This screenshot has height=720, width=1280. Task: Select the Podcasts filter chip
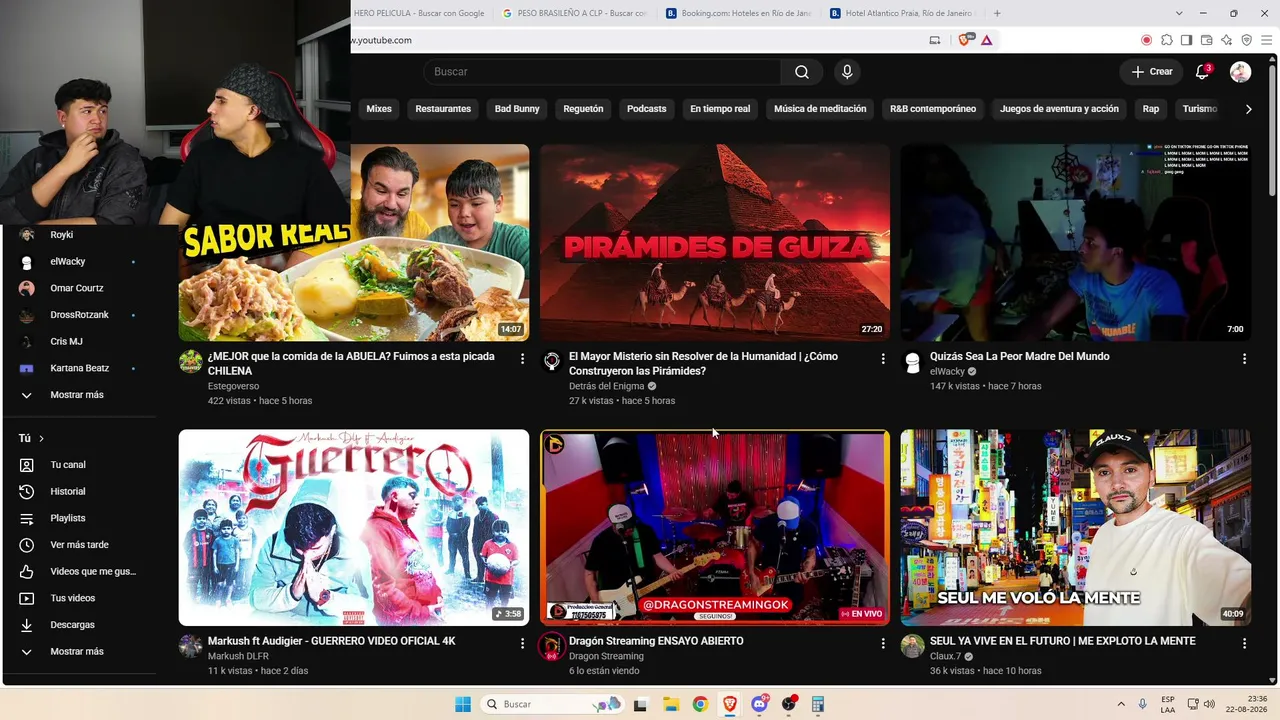(646, 109)
